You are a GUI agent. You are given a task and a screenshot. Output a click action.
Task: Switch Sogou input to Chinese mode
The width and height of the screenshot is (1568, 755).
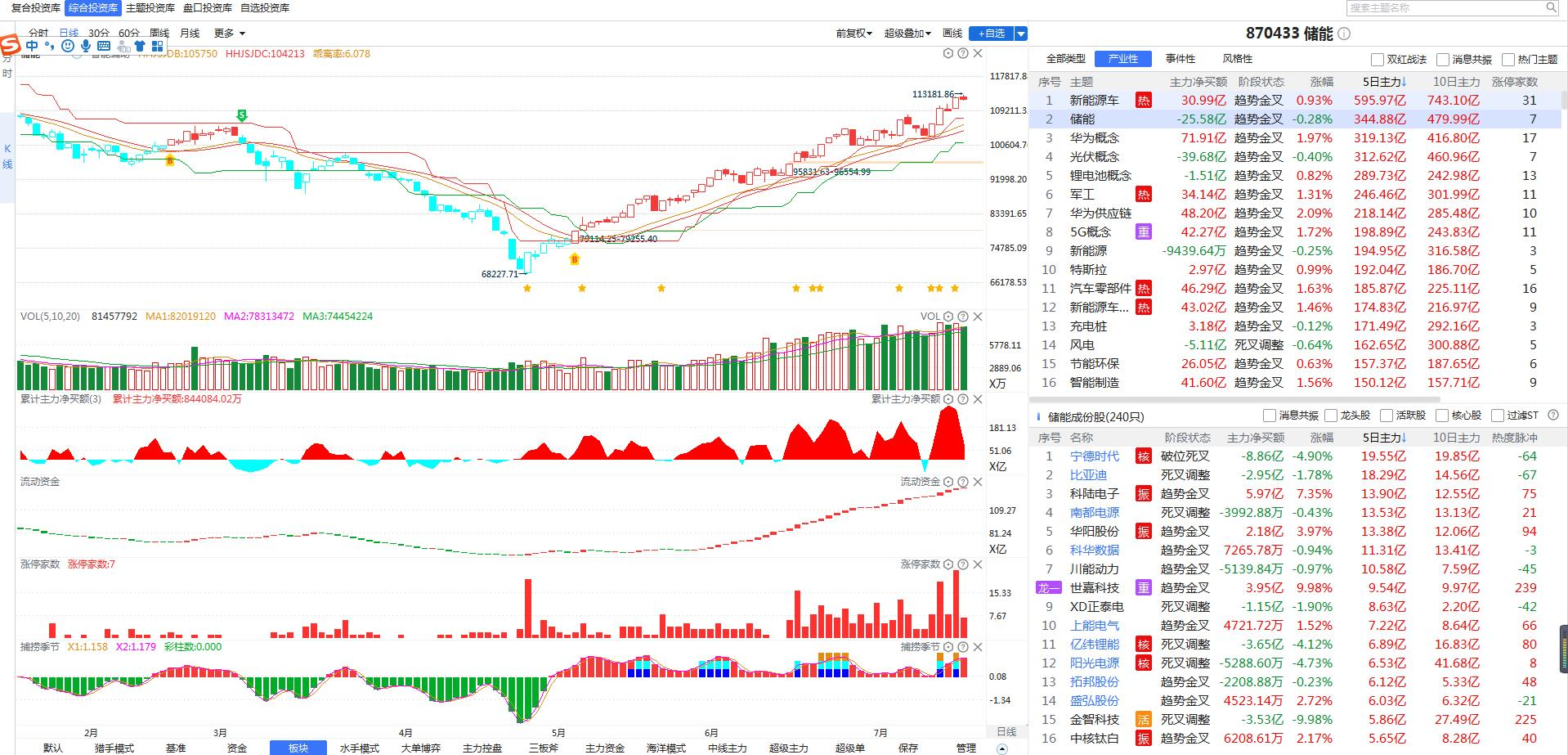(32, 46)
